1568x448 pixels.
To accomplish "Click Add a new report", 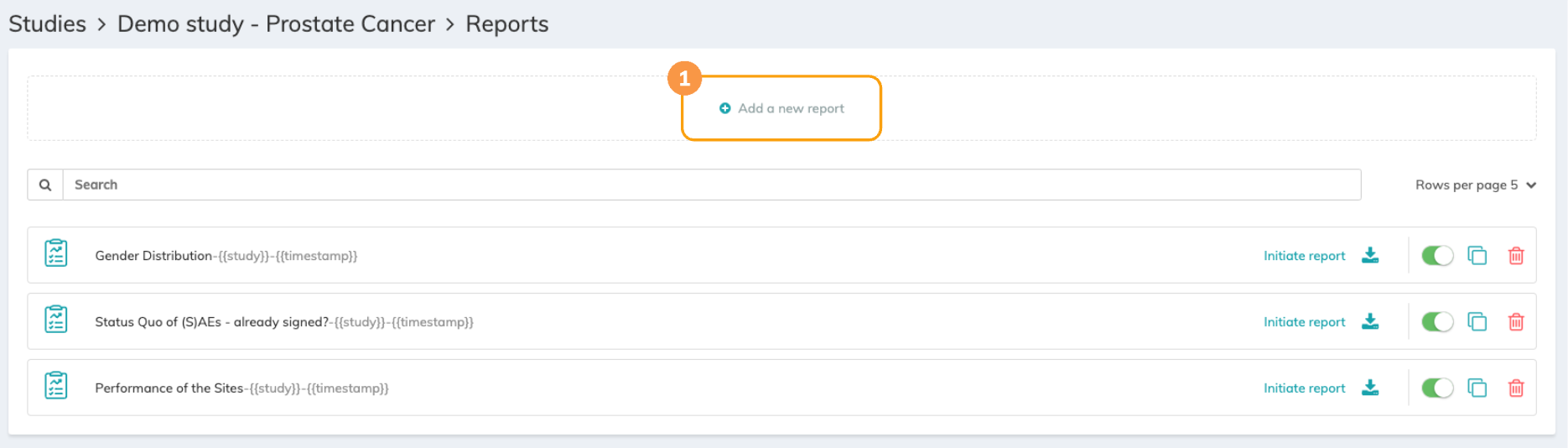I will [x=782, y=108].
